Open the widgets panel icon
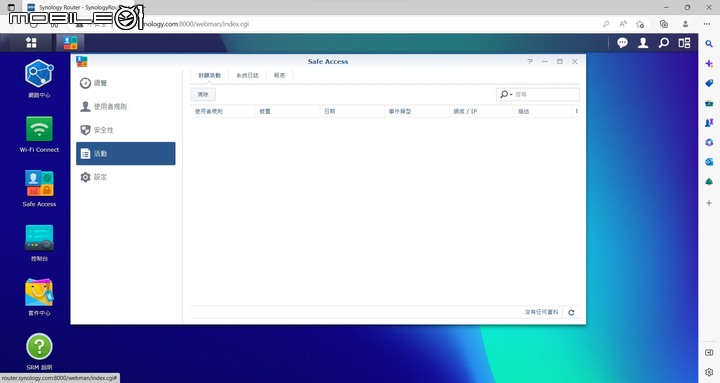The image size is (720, 383). [684, 43]
